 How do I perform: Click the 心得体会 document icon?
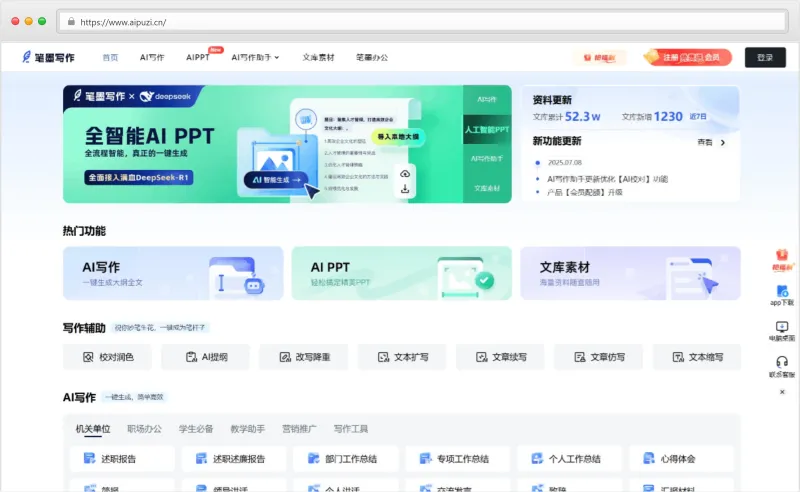pos(649,458)
